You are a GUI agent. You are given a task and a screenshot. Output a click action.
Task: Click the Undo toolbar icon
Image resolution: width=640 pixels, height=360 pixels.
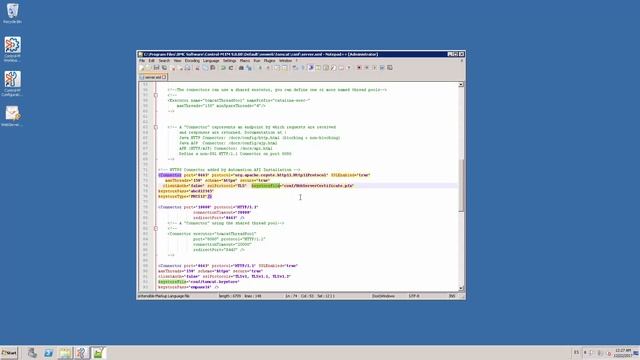pos(223,68)
